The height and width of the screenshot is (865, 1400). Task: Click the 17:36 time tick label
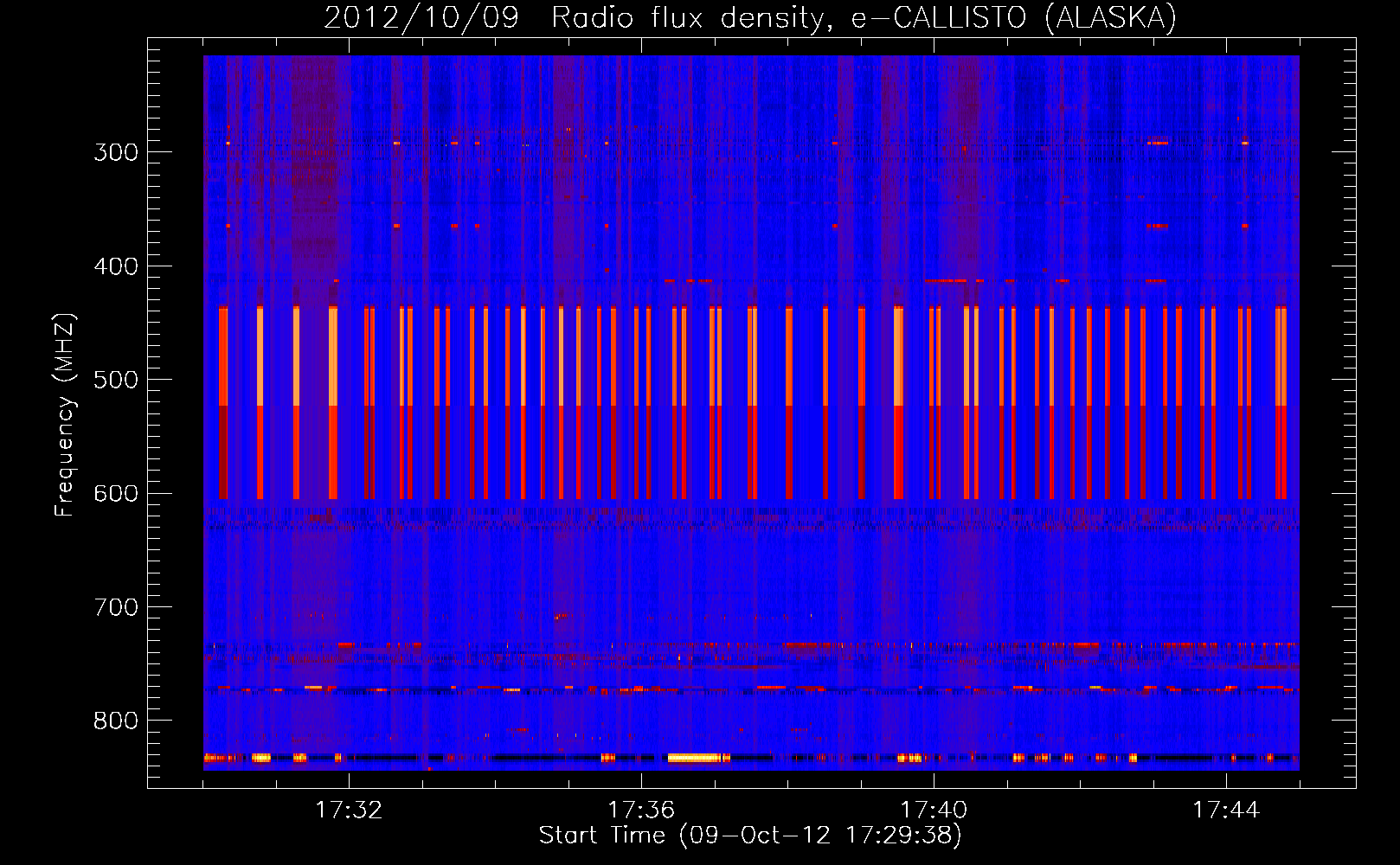641,810
